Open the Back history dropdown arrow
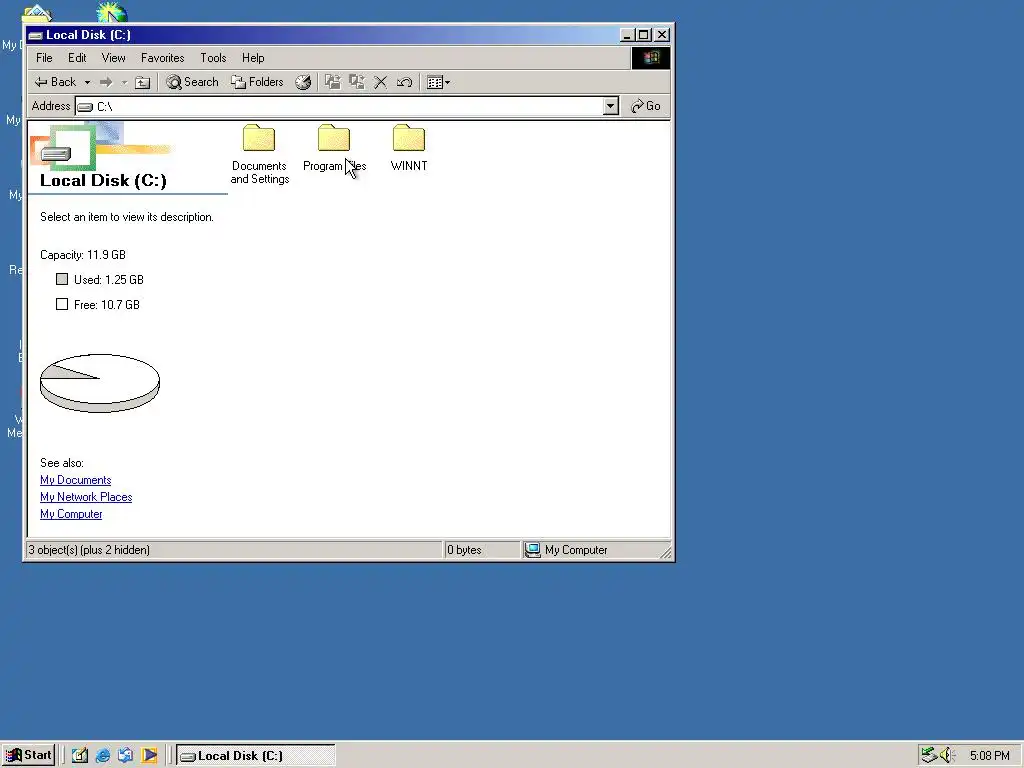 [87, 82]
